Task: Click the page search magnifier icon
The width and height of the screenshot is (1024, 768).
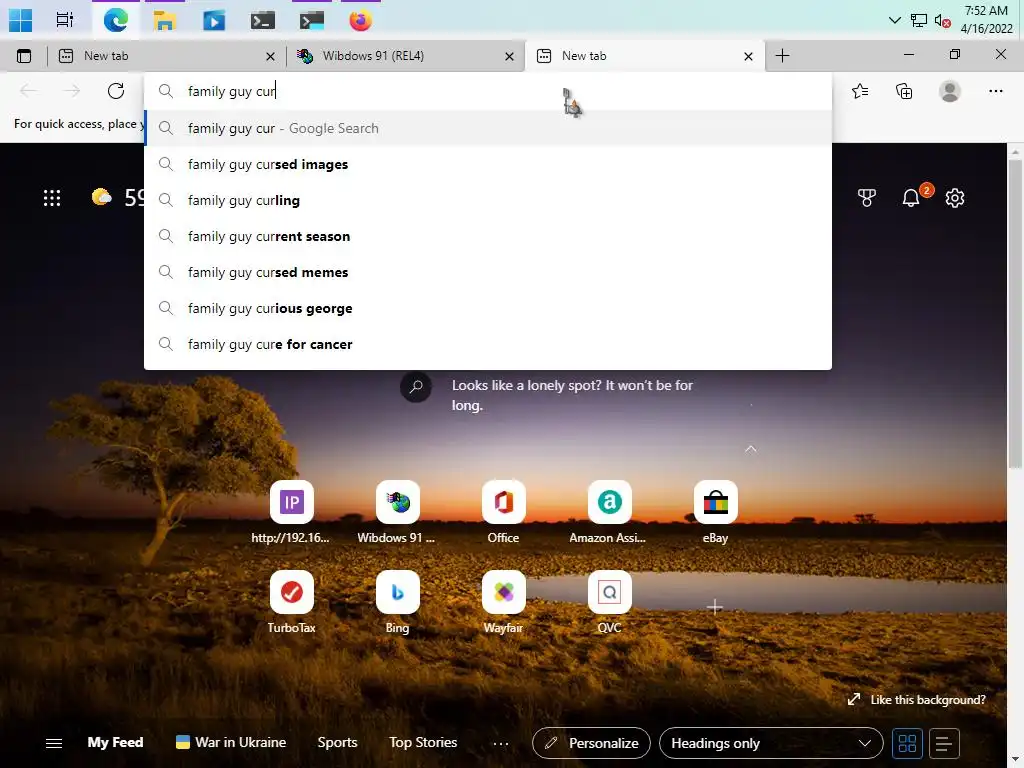Action: click(x=416, y=387)
